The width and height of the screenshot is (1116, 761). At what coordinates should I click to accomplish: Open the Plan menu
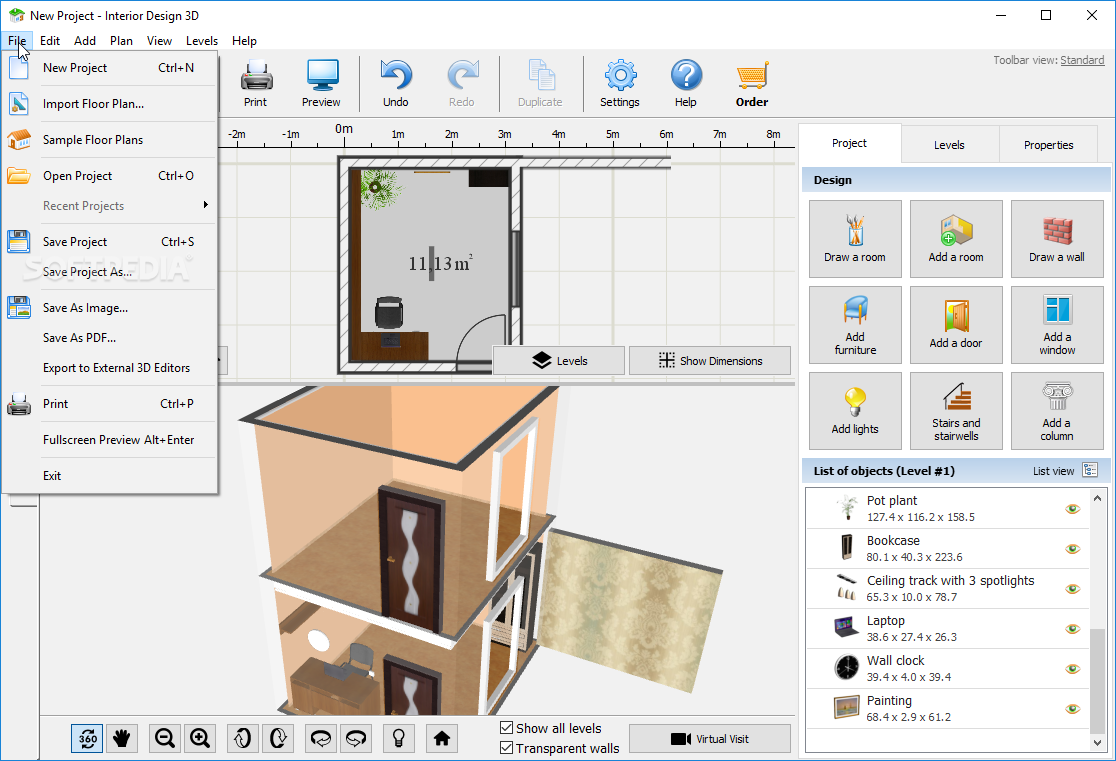click(122, 41)
